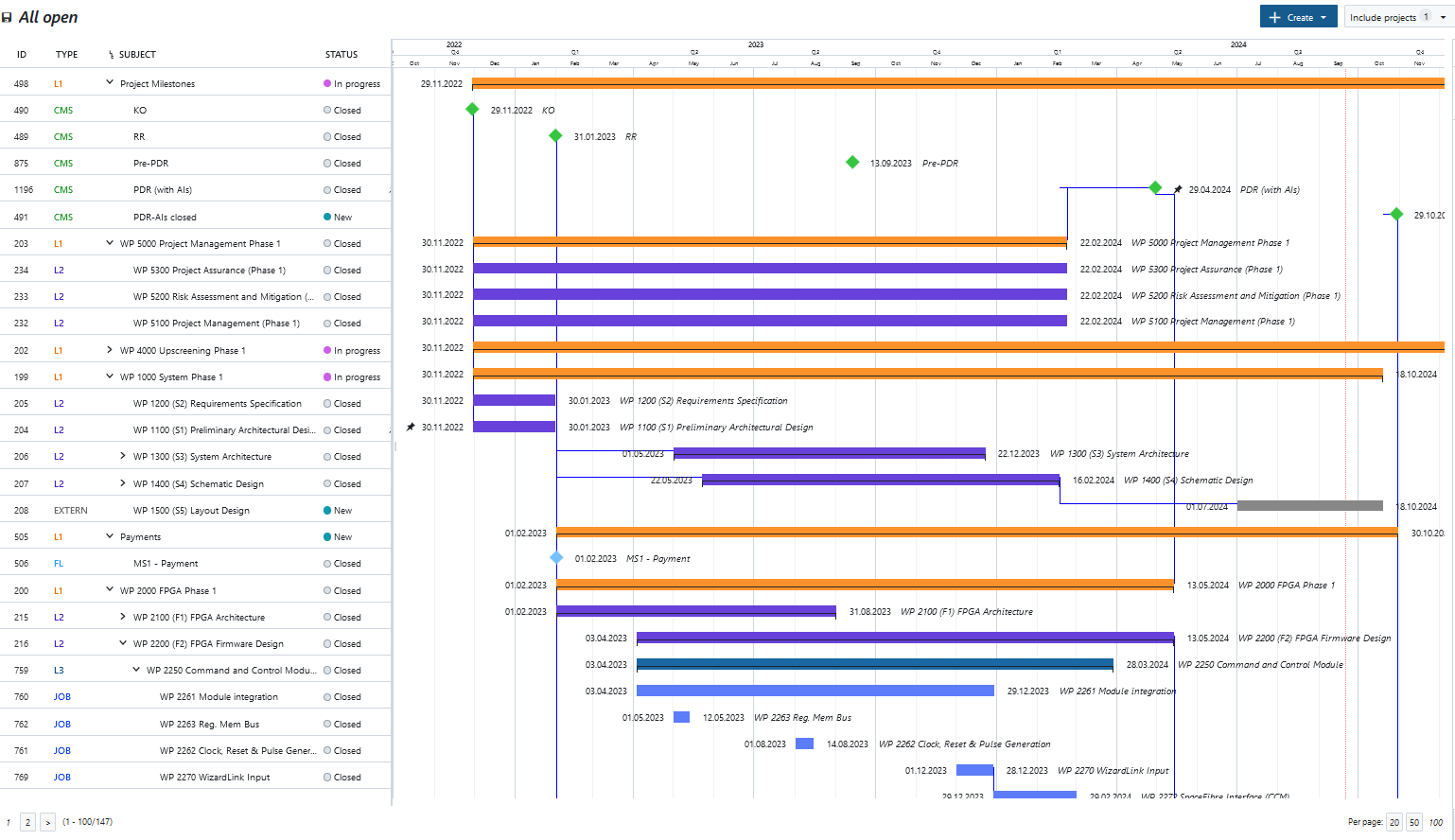Image resolution: width=1455 pixels, height=840 pixels.
Task: Open the Include projects dropdown
Action: click(x=1397, y=17)
